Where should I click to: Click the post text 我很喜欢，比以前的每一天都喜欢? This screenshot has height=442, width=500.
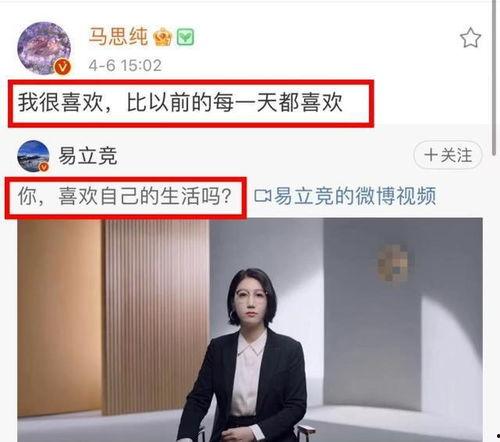tap(180, 103)
